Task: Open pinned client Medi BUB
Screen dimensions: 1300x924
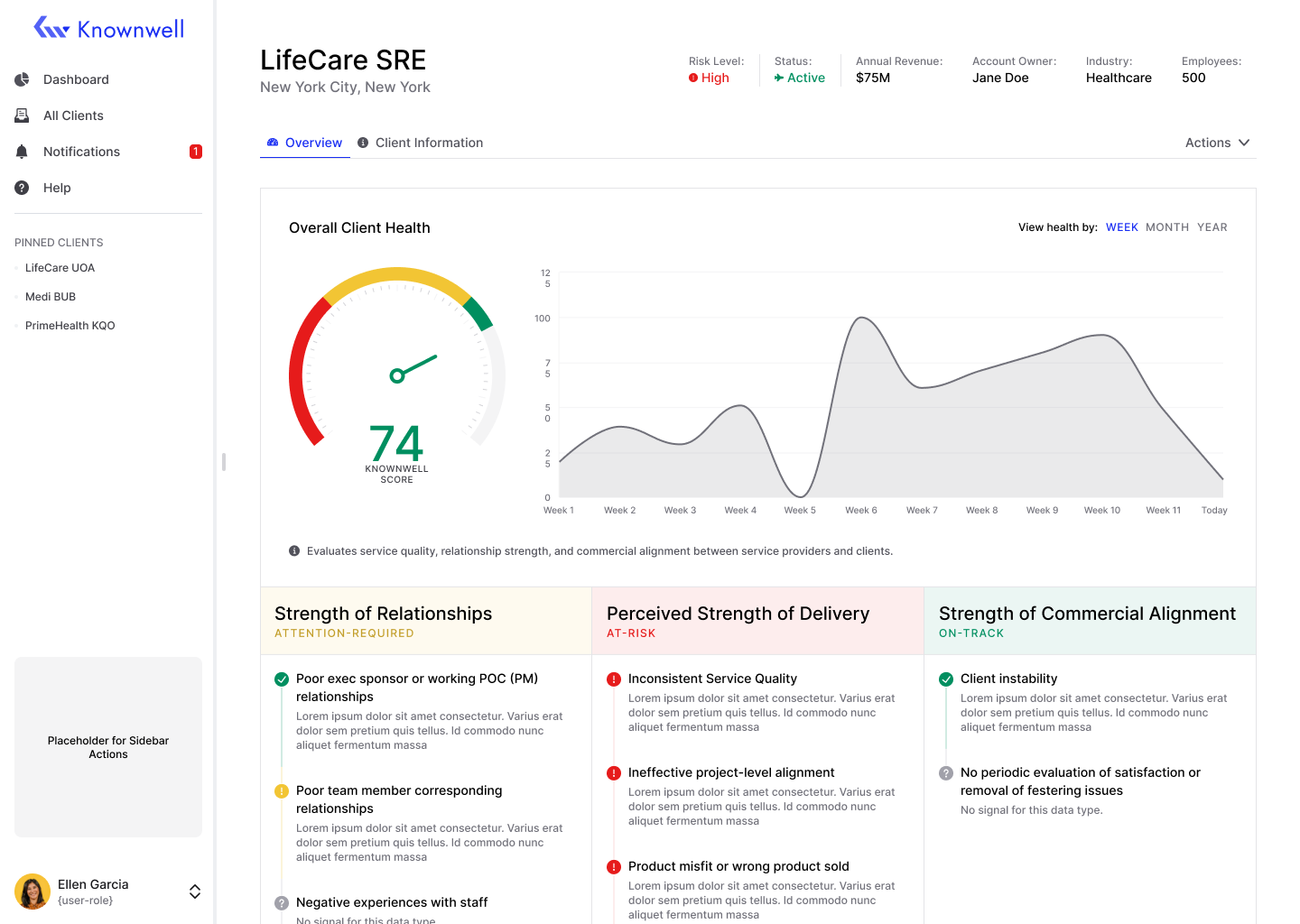Action: click(x=51, y=297)
